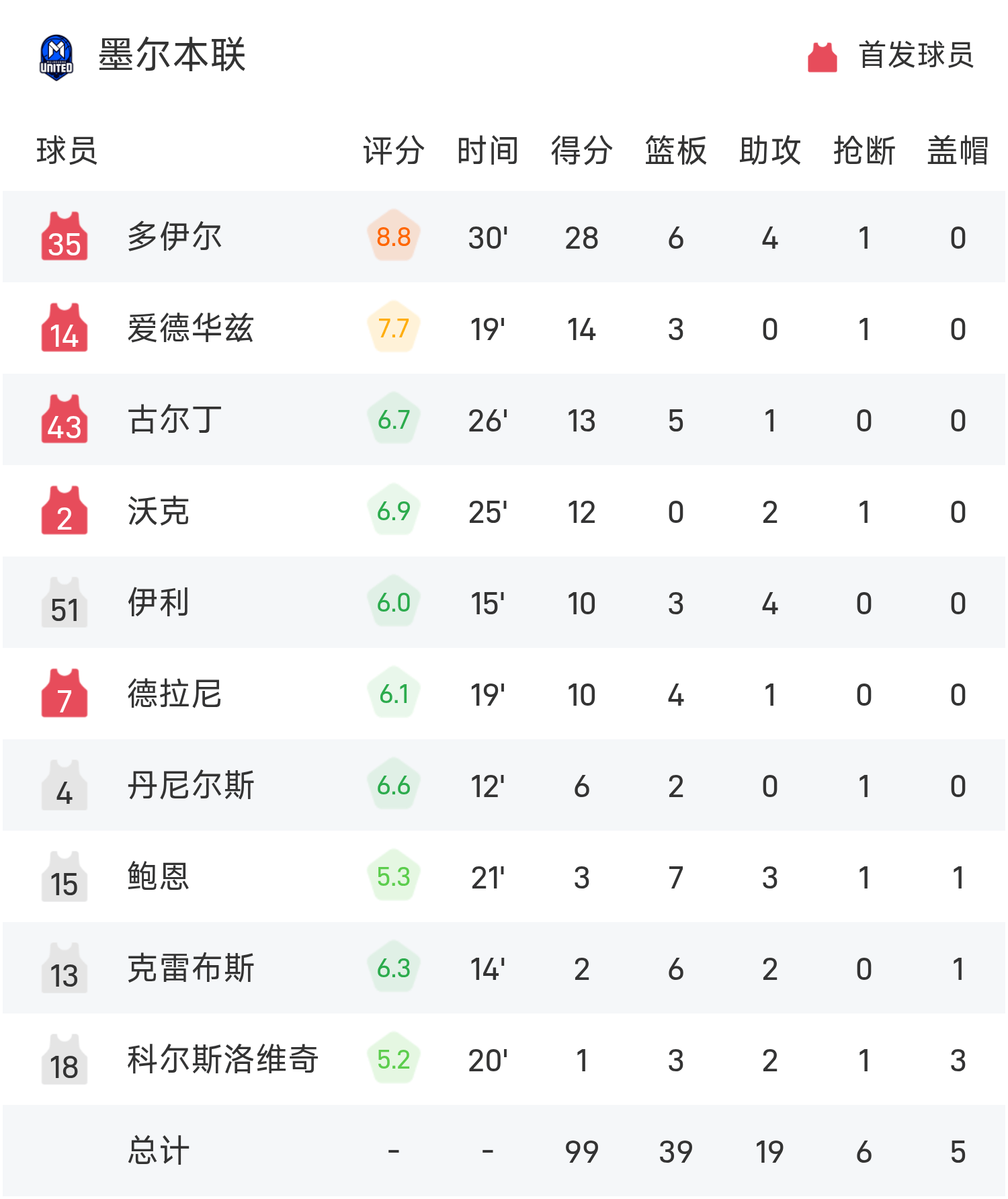Click jersey number 7 icon
Image resolution: width=1008 pixels, height=1199 pixels.
[x=65, y=694]
